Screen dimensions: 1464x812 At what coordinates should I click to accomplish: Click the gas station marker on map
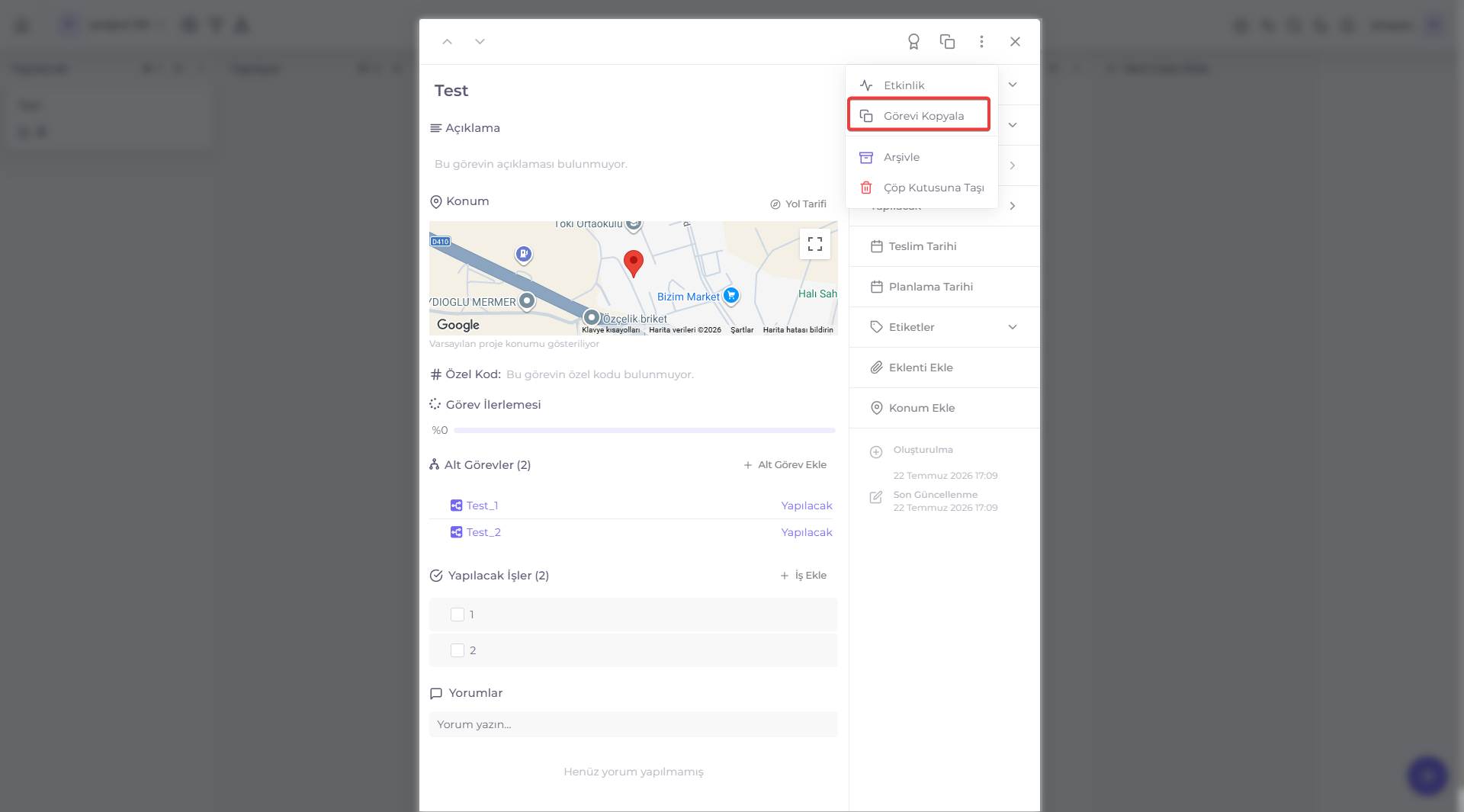(523, 253)
